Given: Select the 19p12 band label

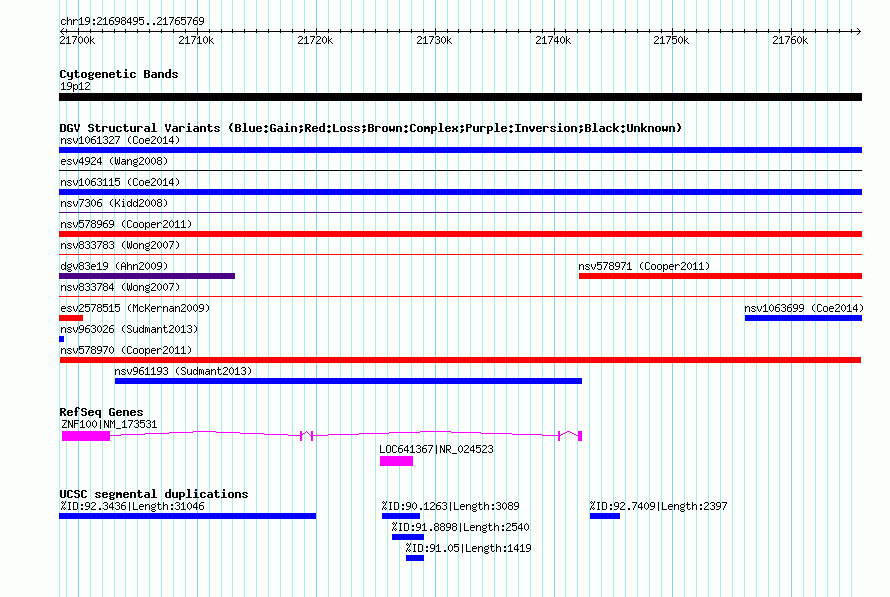Looking at the screenshot, I should pyautogui.click(x=75, y=86).
